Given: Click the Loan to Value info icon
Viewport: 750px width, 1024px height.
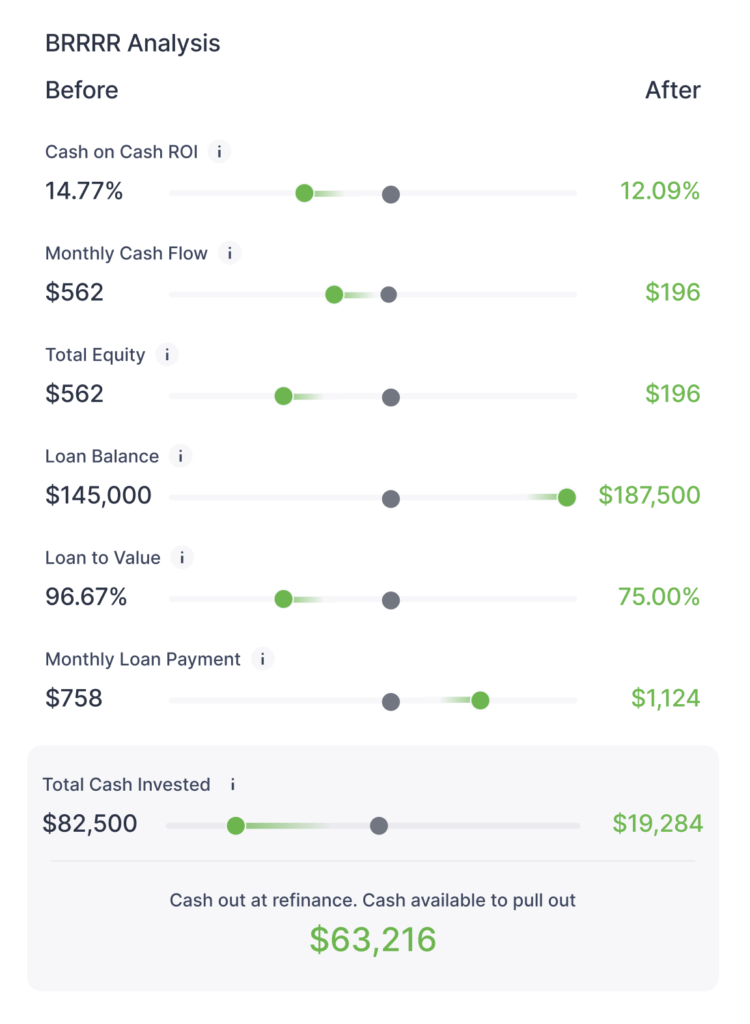Looking at the screenshot, I should pos(182,558).
